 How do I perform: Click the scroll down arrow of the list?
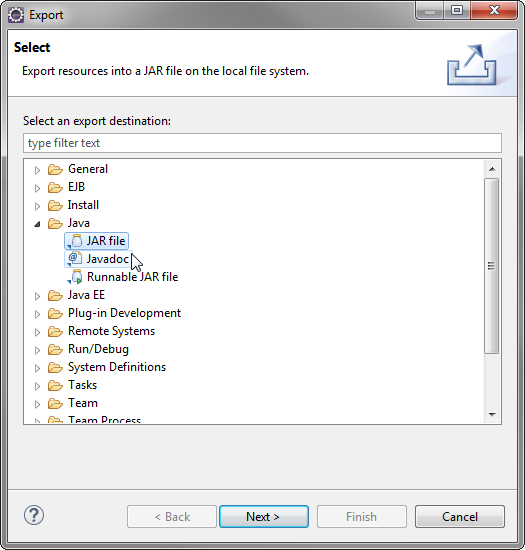[x=492, y=415]
